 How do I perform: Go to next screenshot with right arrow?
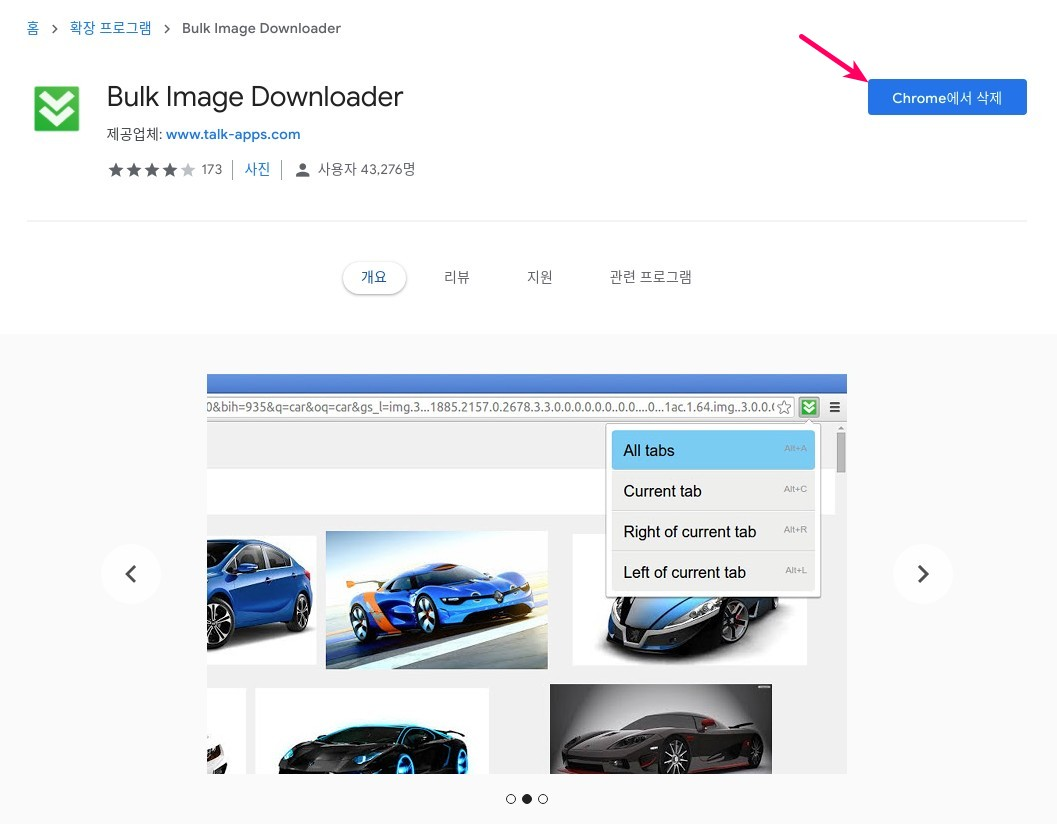pos(923,574)
